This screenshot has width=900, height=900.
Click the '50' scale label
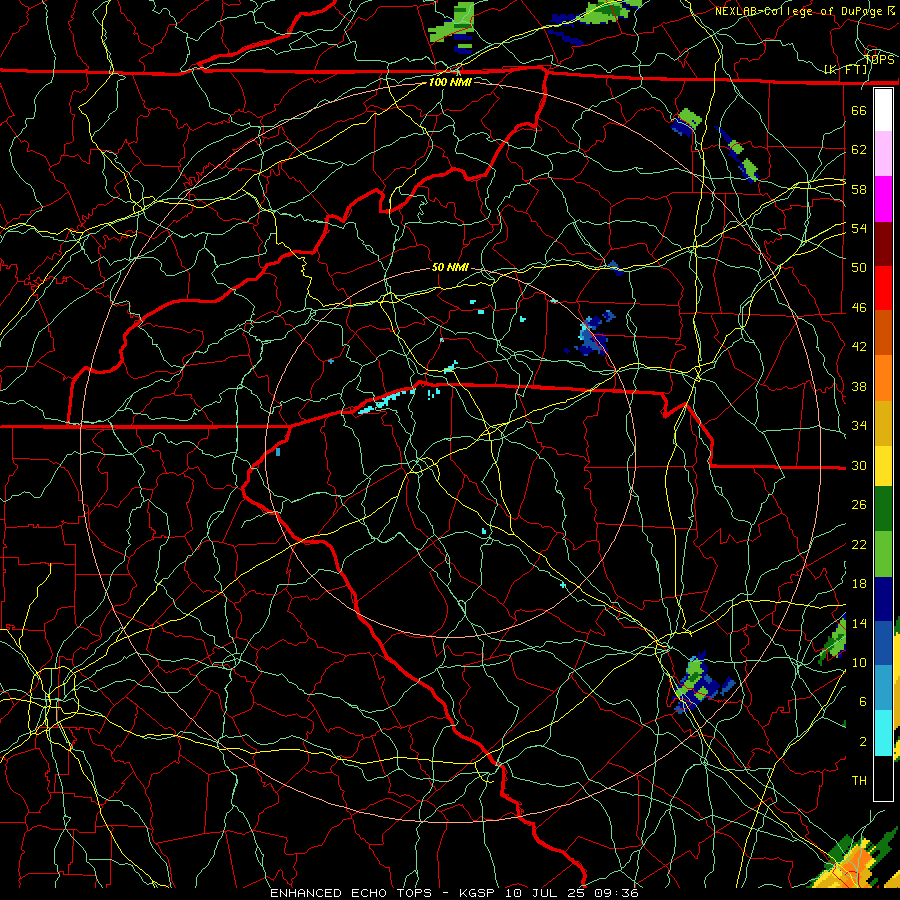[x=859, y=267]
